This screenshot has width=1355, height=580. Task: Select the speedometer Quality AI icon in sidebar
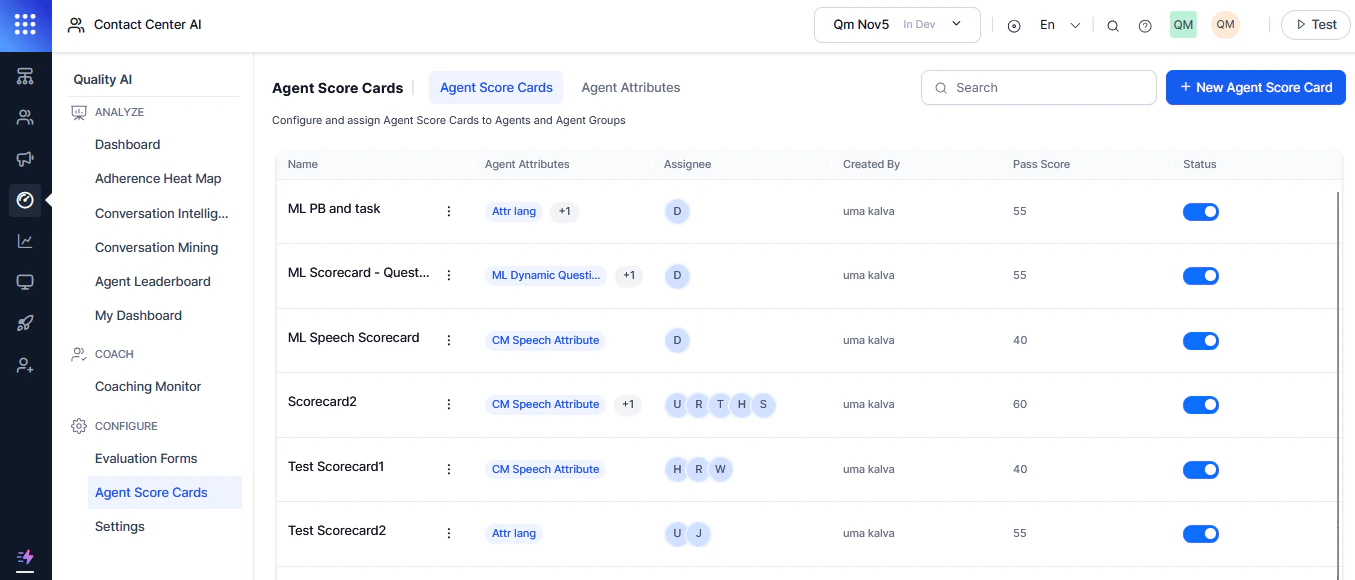click(x=25, y=200)
